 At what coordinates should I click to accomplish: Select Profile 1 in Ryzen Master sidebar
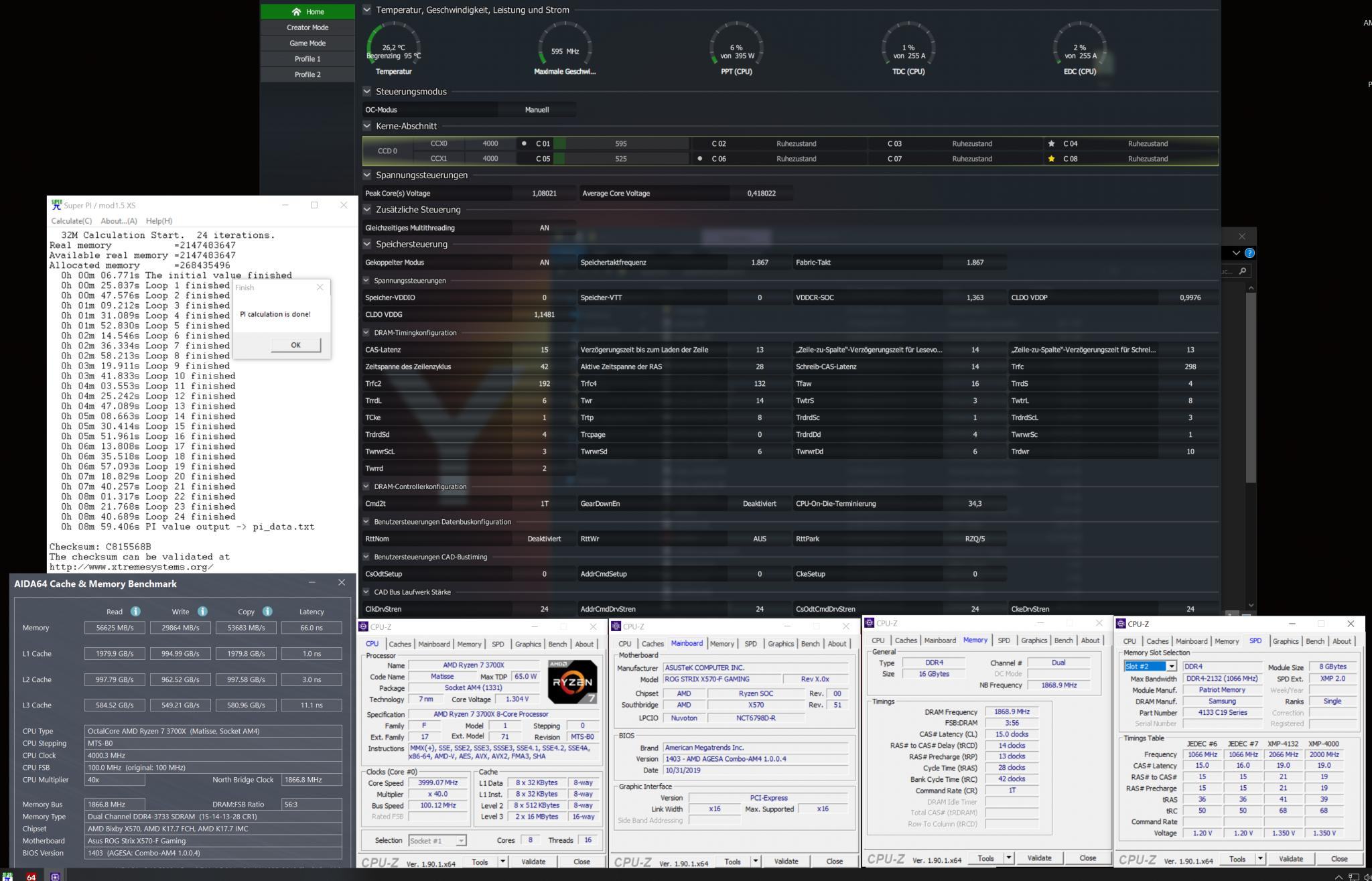(307, 59)
